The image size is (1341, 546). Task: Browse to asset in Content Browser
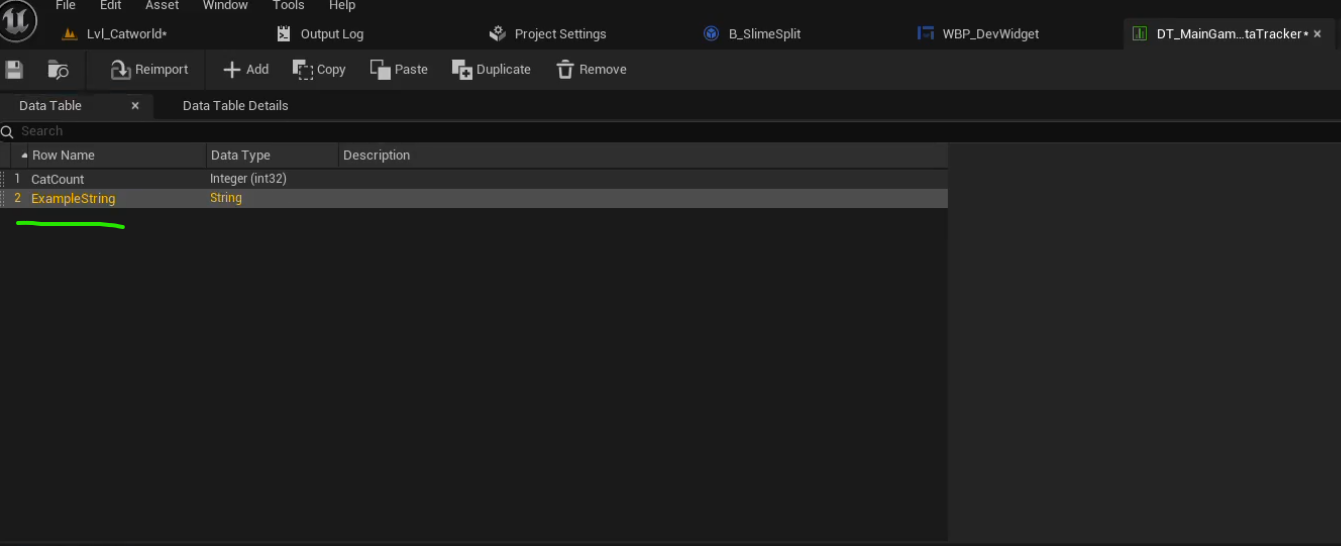click(x=58, y=69)
